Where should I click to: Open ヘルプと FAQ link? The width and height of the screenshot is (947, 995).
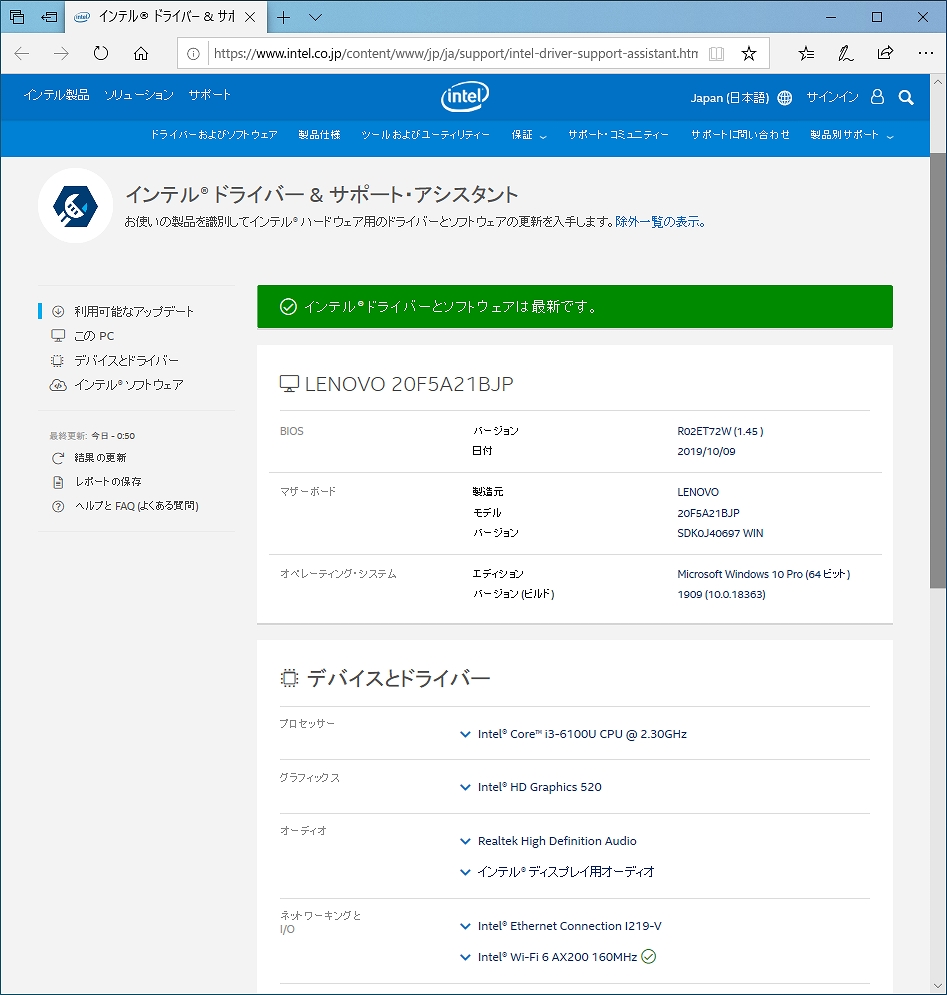(136, 506)
